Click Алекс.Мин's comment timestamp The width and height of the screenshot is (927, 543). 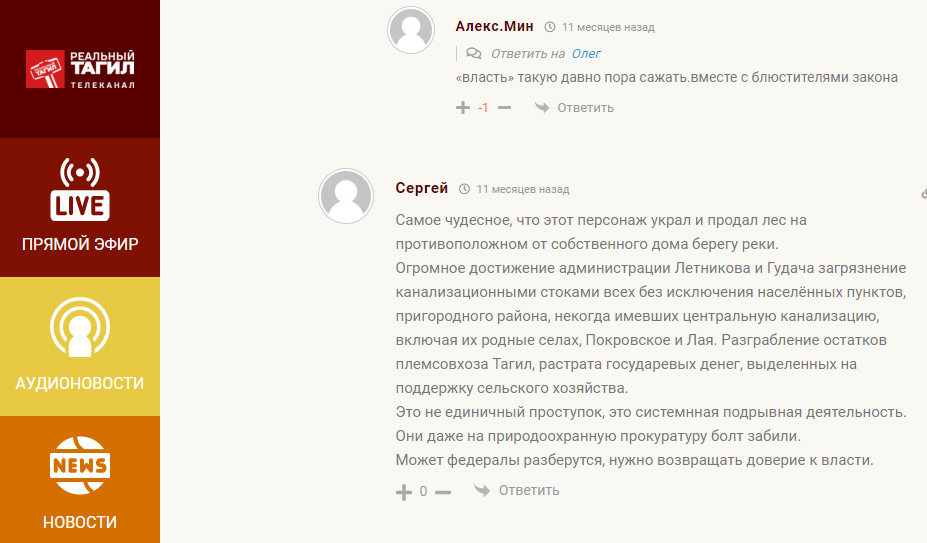point(607,27)
